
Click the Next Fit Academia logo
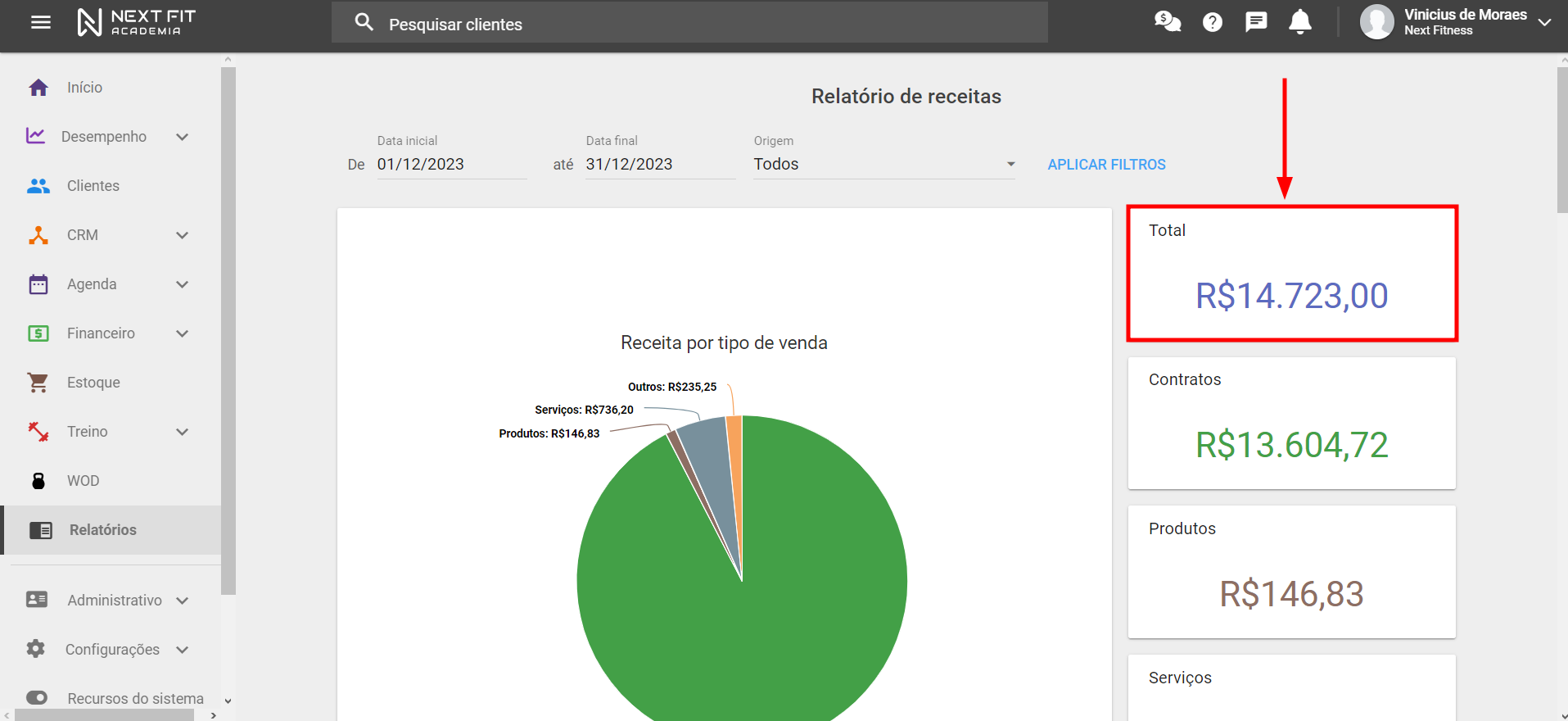point(137,22)
